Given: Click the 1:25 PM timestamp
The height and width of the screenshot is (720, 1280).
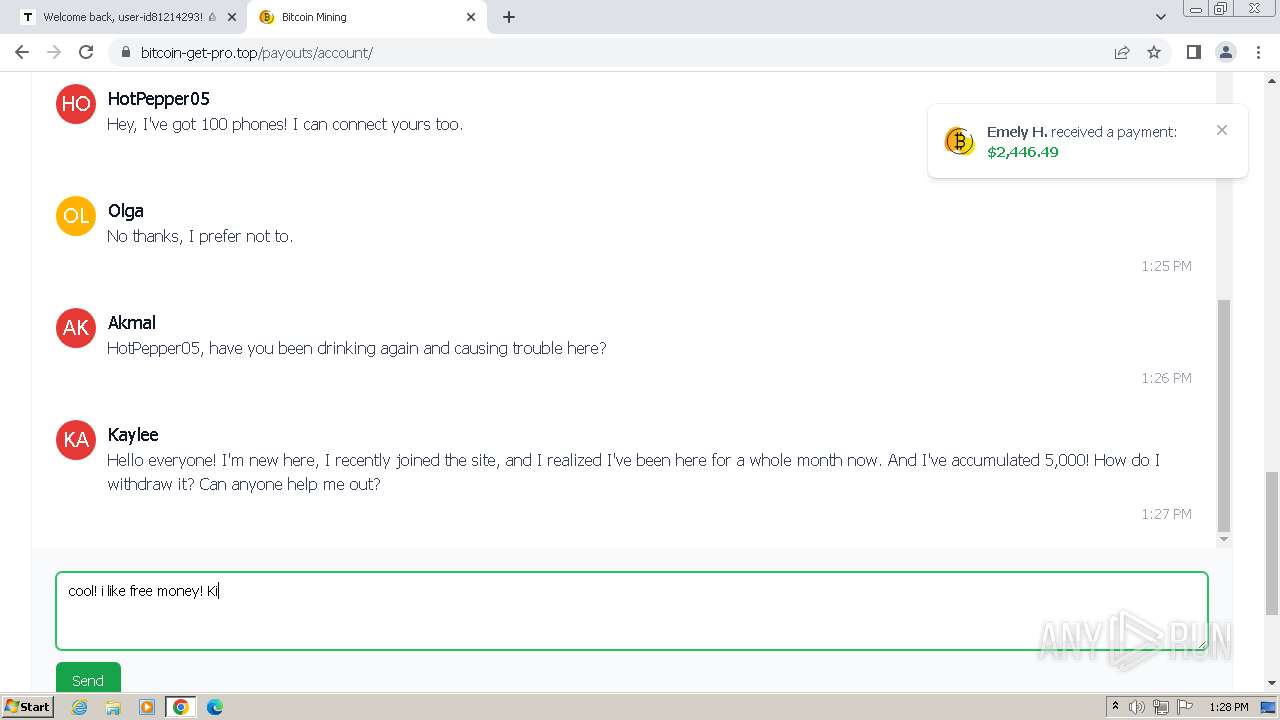Looking at the screenshot, I should [1166, 266].
